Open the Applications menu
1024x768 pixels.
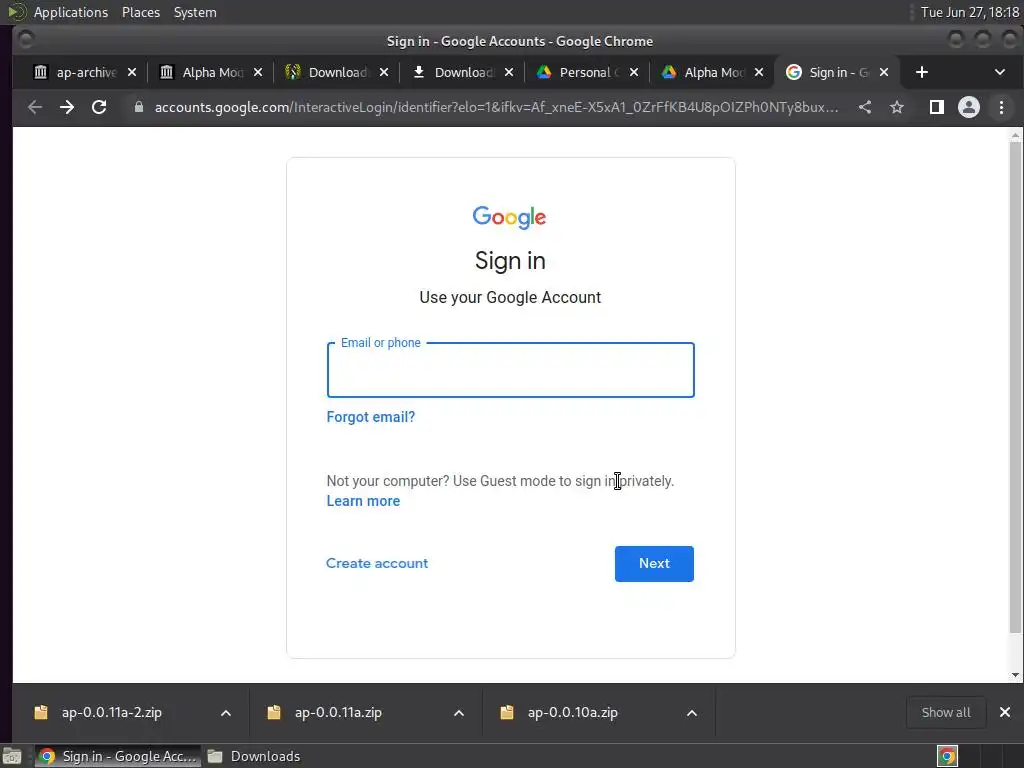click(71, 12)
